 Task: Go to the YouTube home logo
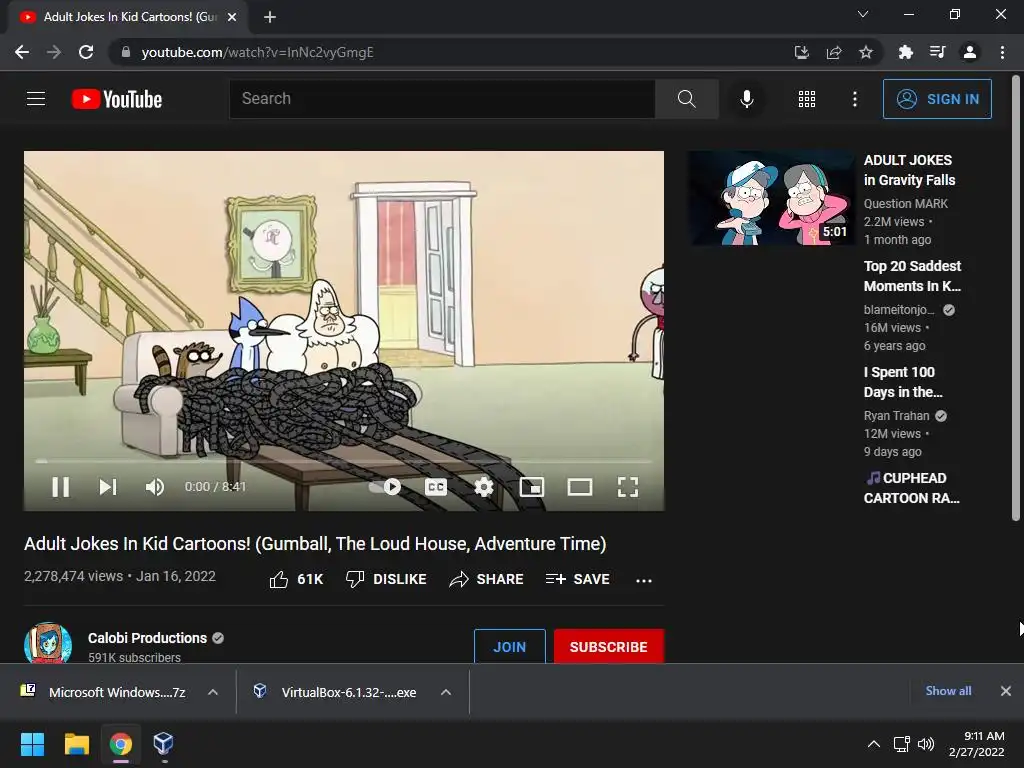(117, 99)
